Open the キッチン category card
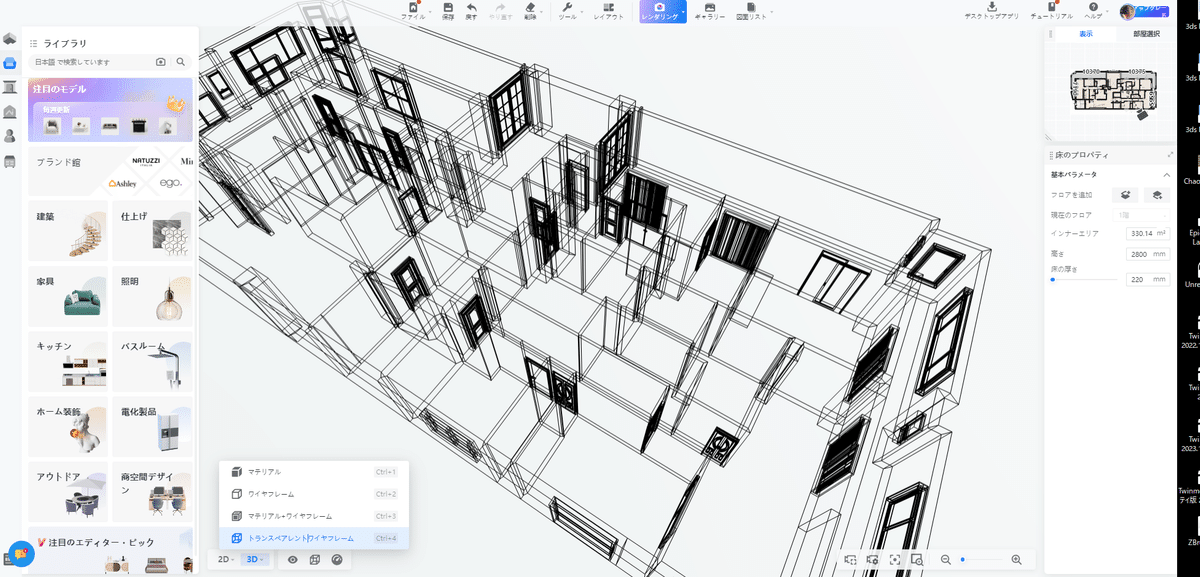The image size is (1200, 577). [x=68, y=361]
